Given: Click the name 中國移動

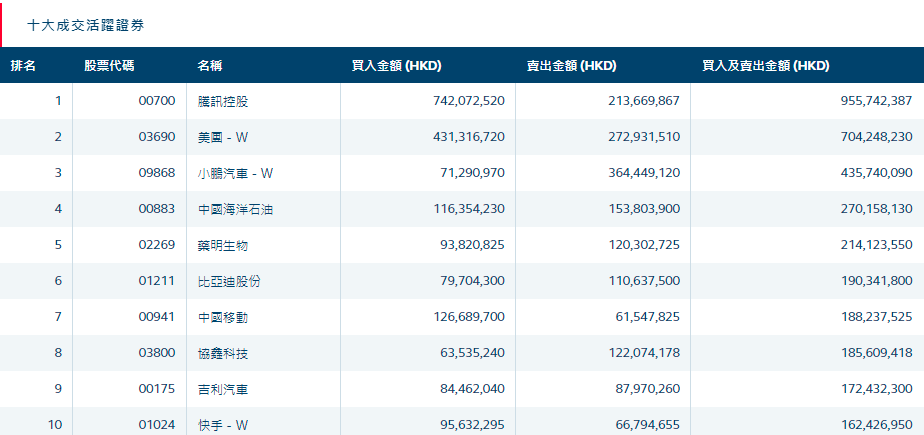Looking at the screenshot, I should pyautogui.click(x=223, y=317).
